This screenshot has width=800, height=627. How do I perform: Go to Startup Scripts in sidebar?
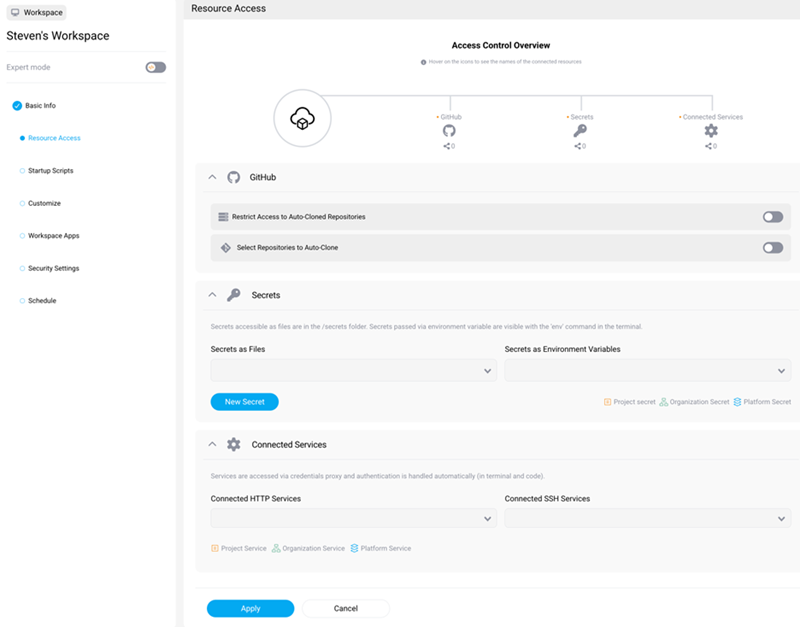click(50, 171)
